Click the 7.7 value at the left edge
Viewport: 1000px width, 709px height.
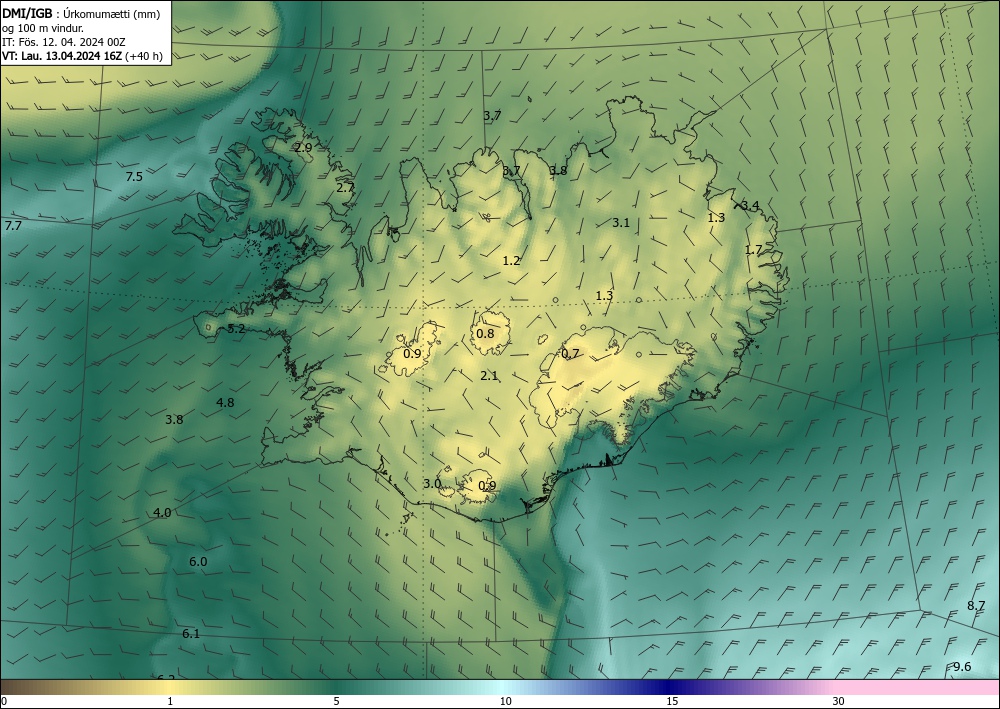tap(13, 226)
